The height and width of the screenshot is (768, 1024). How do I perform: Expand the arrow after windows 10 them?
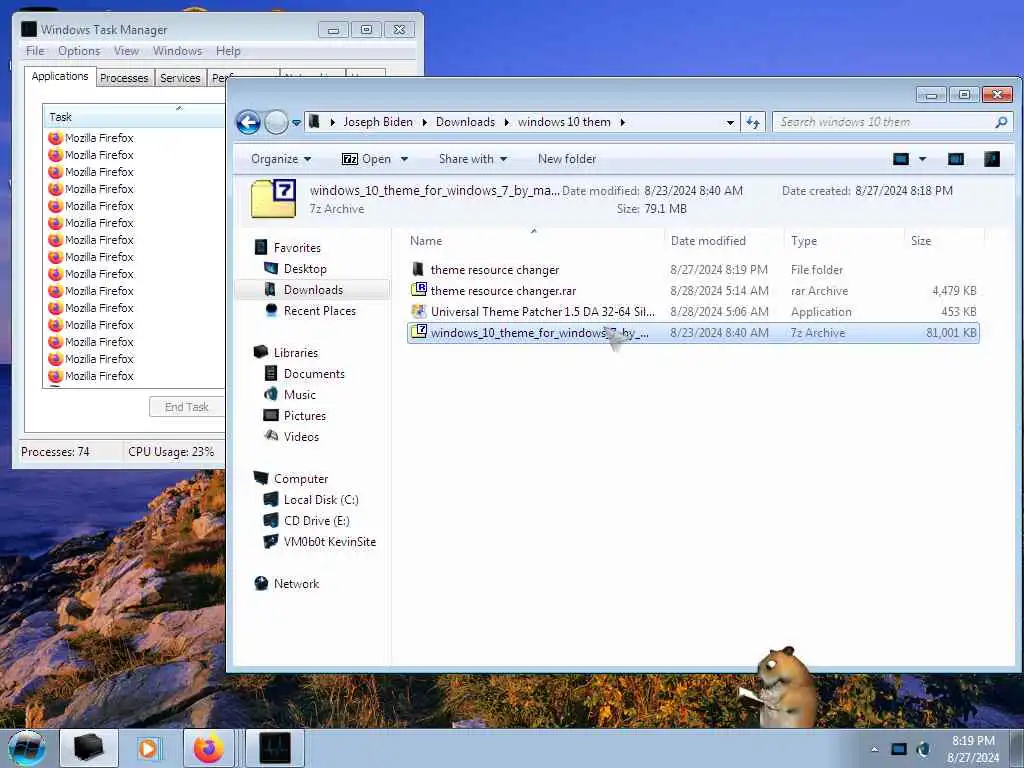point(622,122)
